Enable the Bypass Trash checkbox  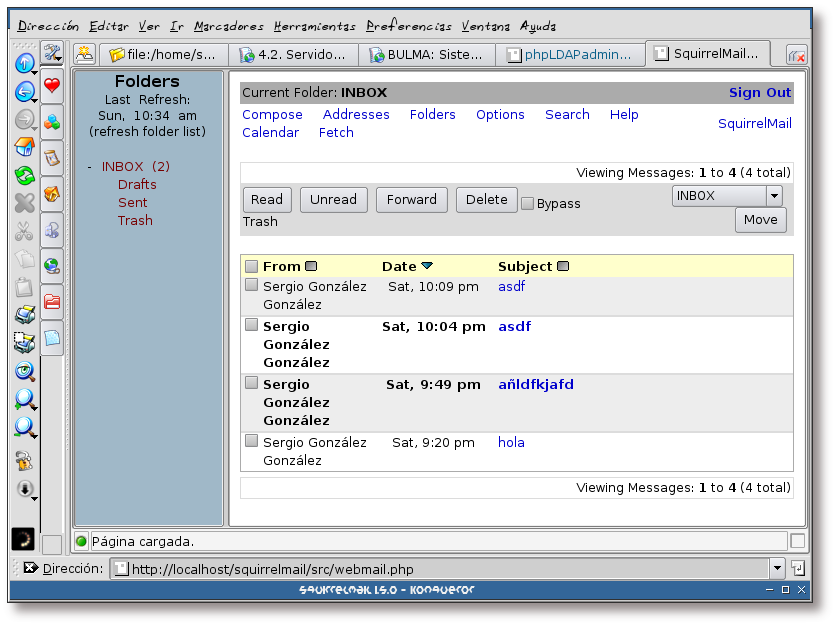click(527, 203)
